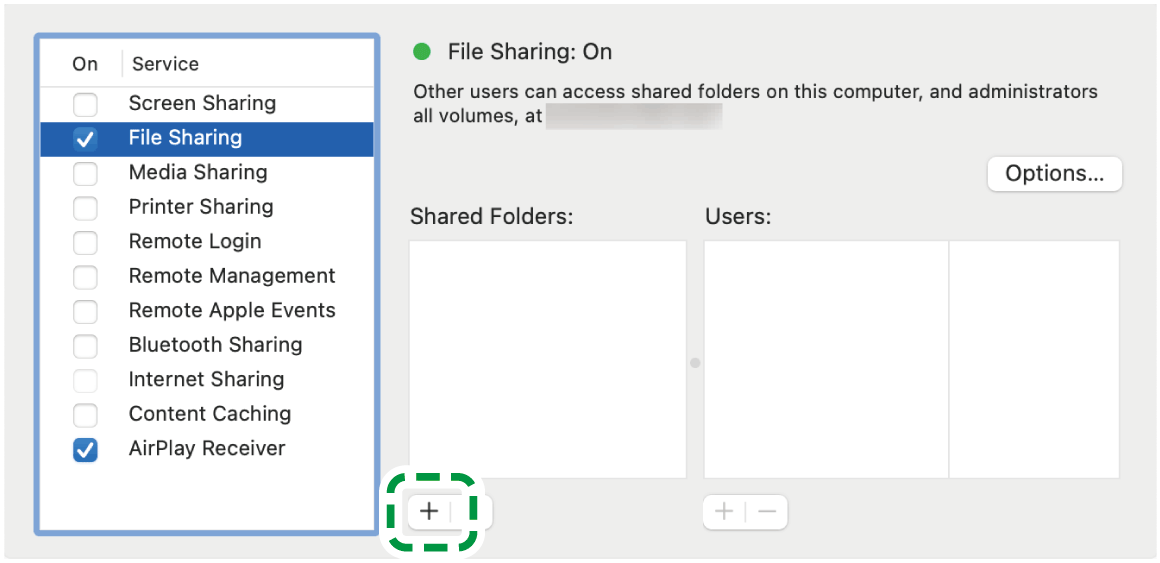Select the Internet Sharing service
This screenshot has height=563, width=1160.
click(206, 380)
